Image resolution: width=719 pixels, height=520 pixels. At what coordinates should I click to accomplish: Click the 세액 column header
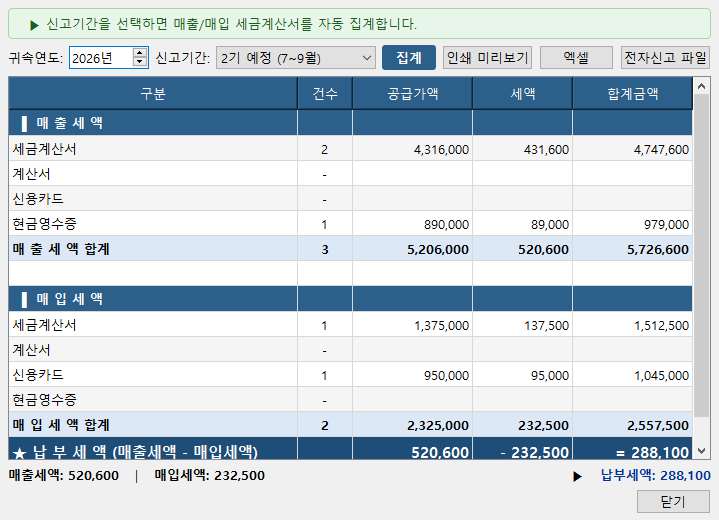(522, 94)
